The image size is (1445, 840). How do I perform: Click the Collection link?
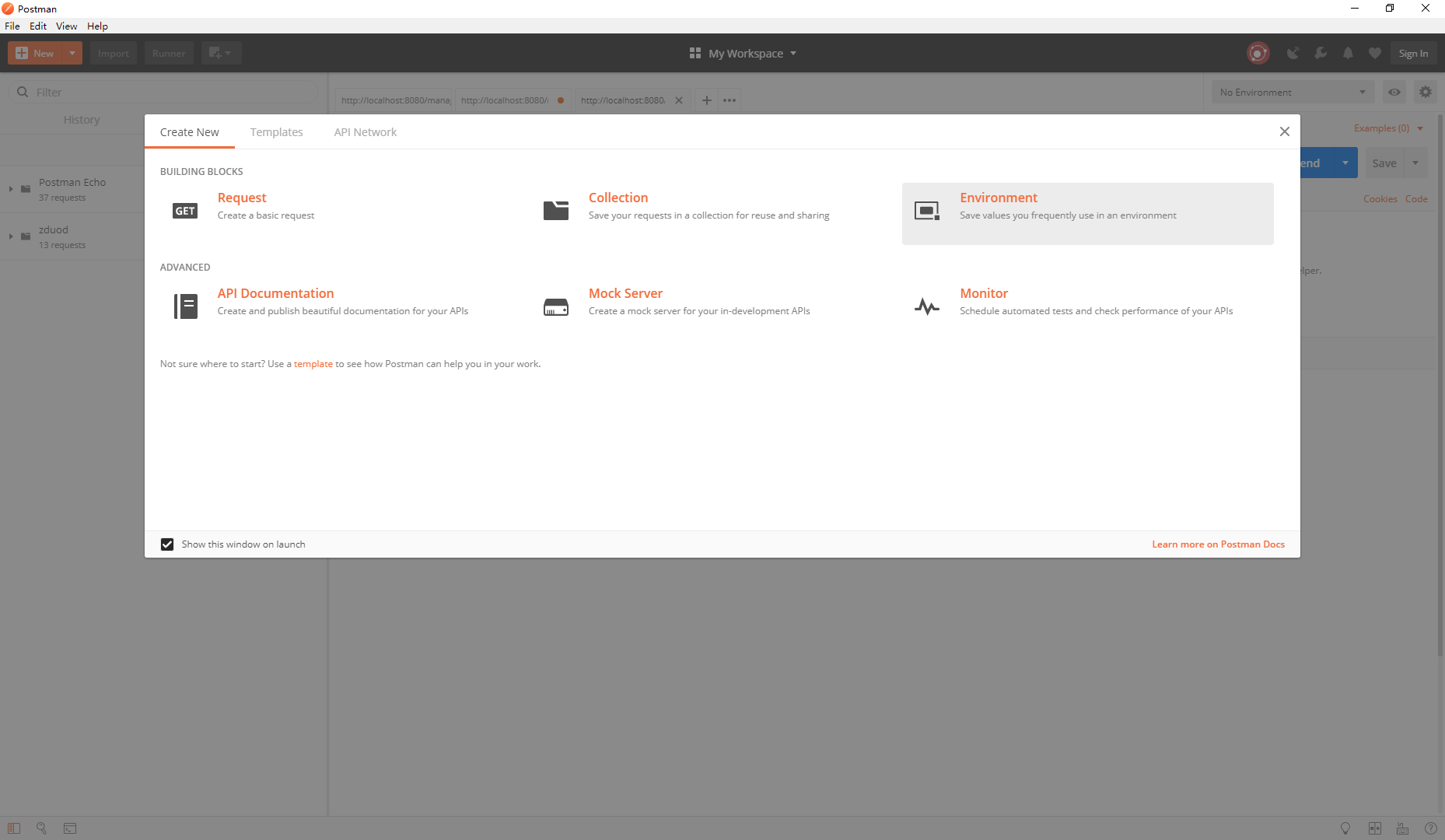pyautogui.click(x=618, y=198)
